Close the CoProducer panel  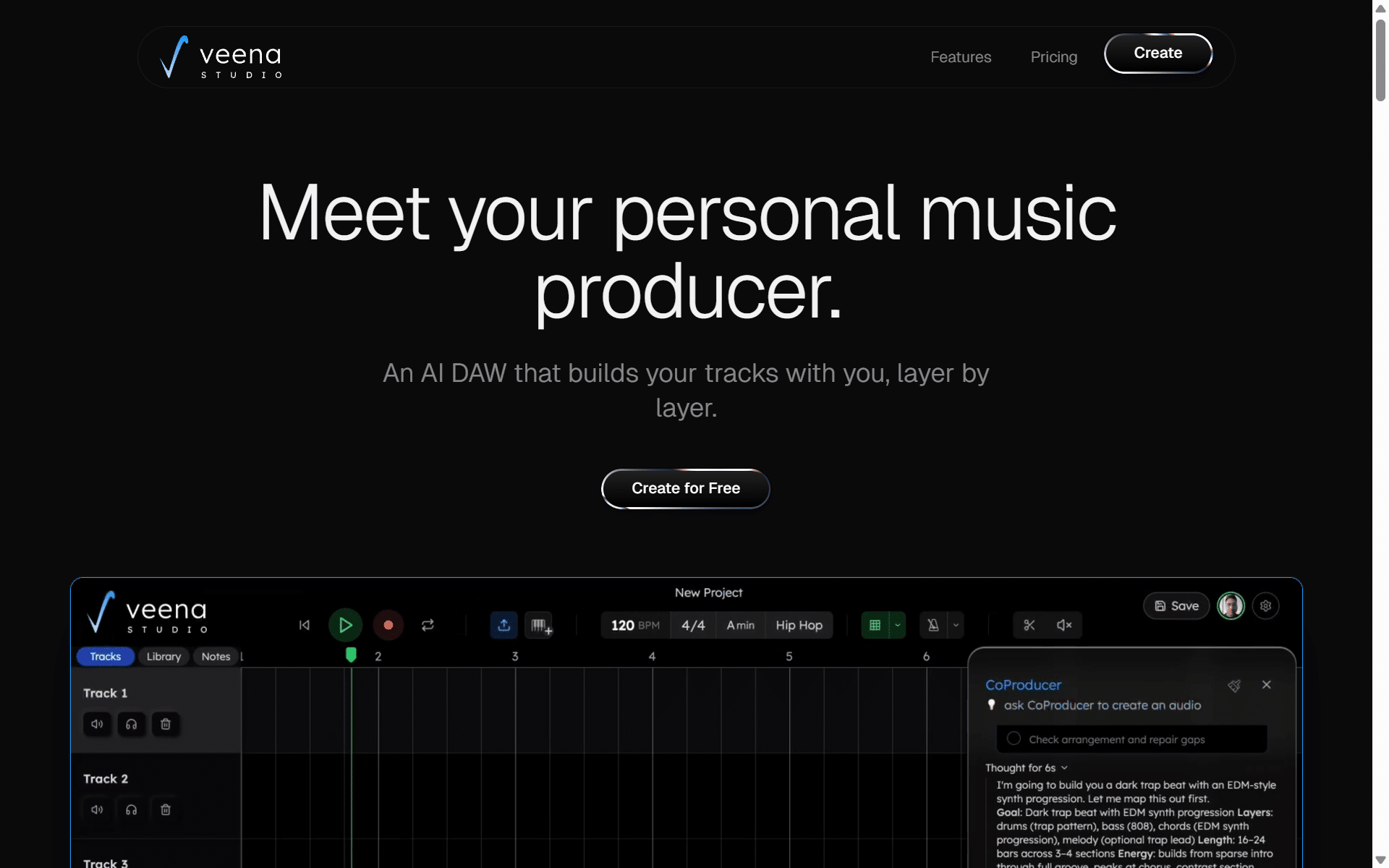[1266, 685]
